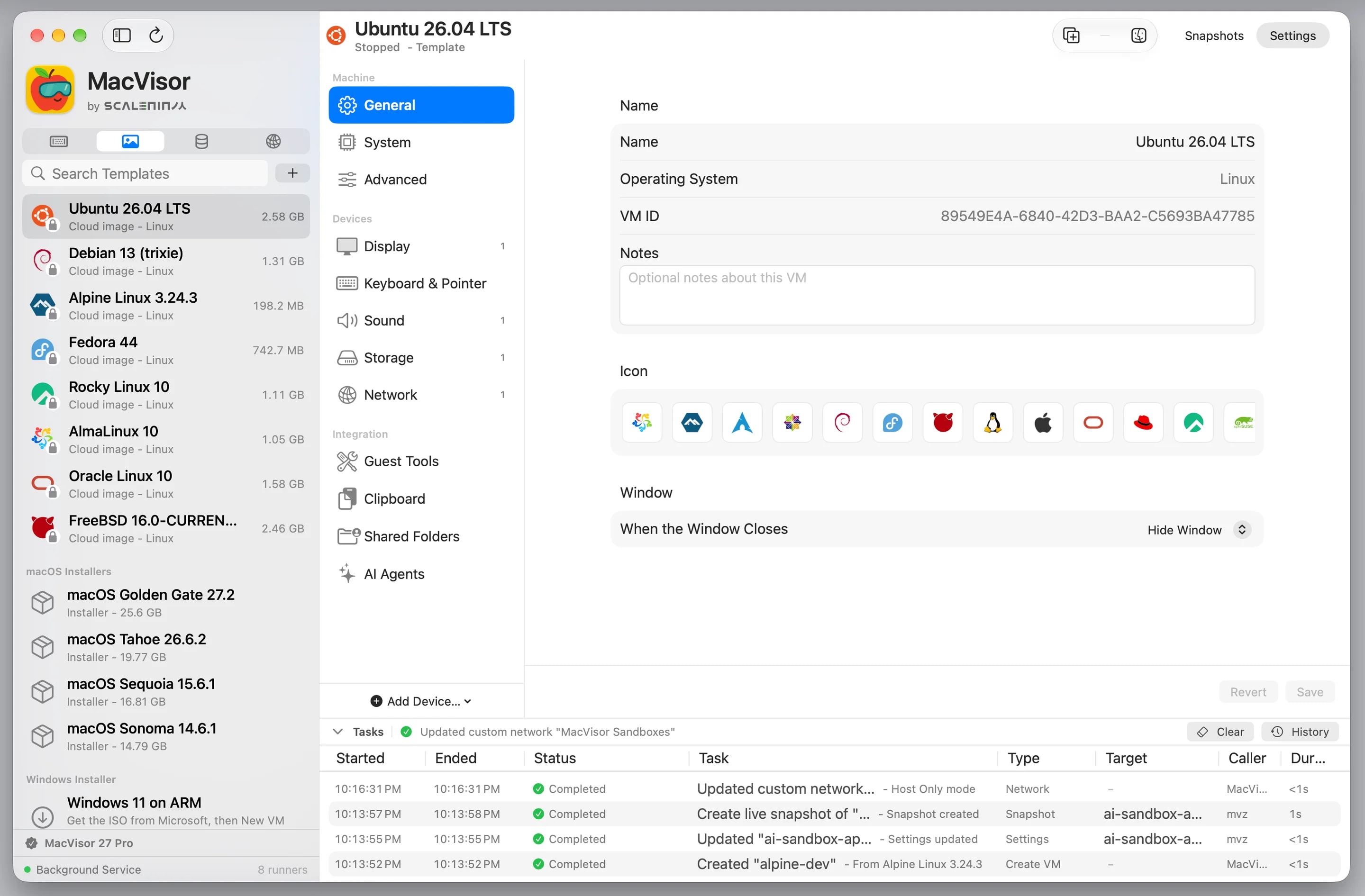Open the System settings section

click(x=421, y=142)
